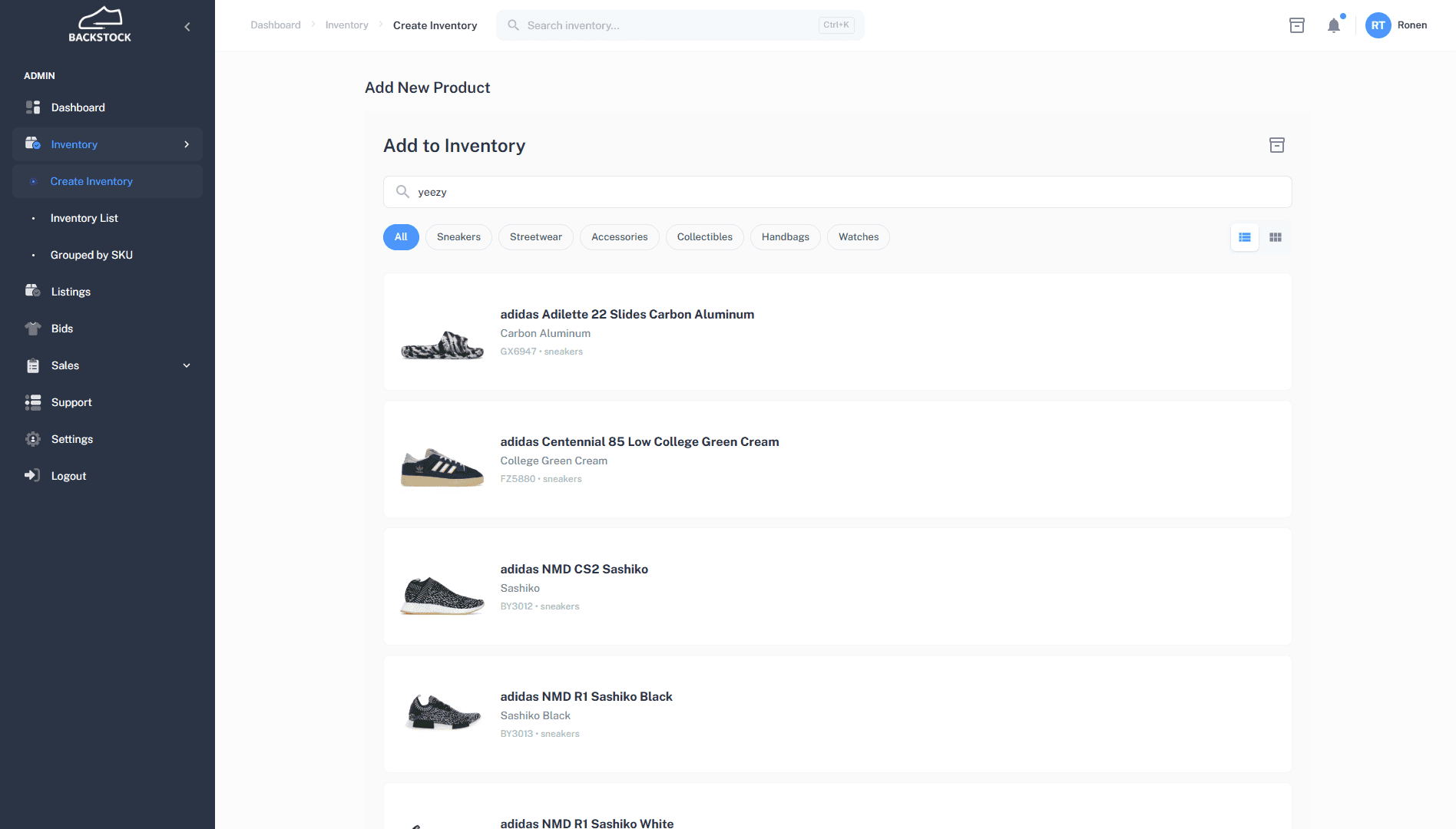Keep list view enabled

point(1244,237)
